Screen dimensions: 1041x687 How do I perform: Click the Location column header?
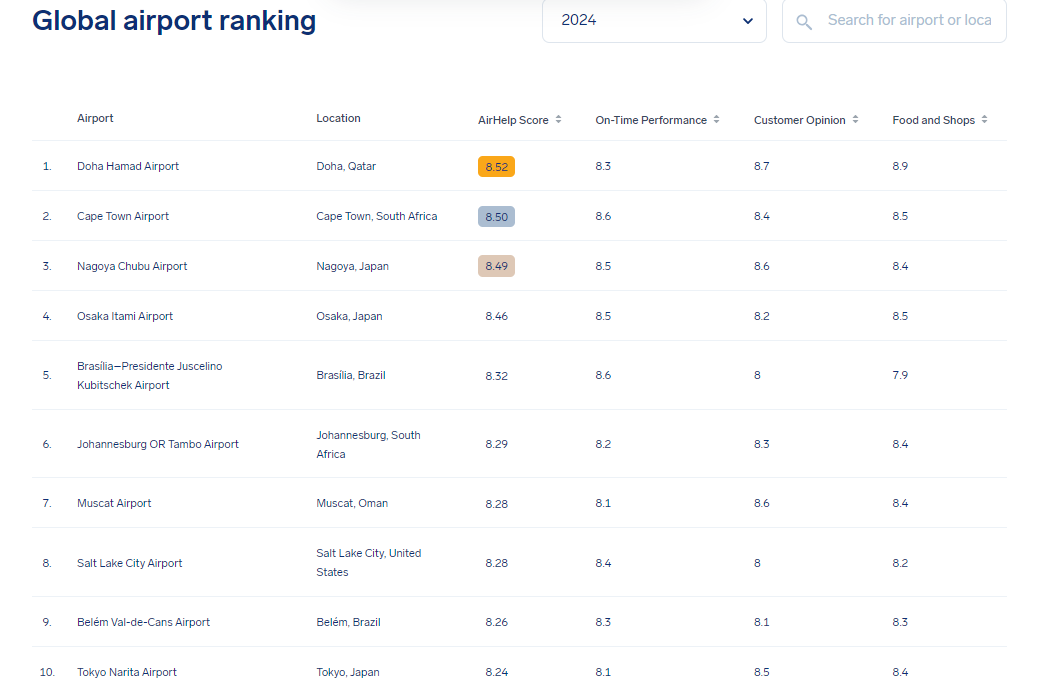(338, 118)
